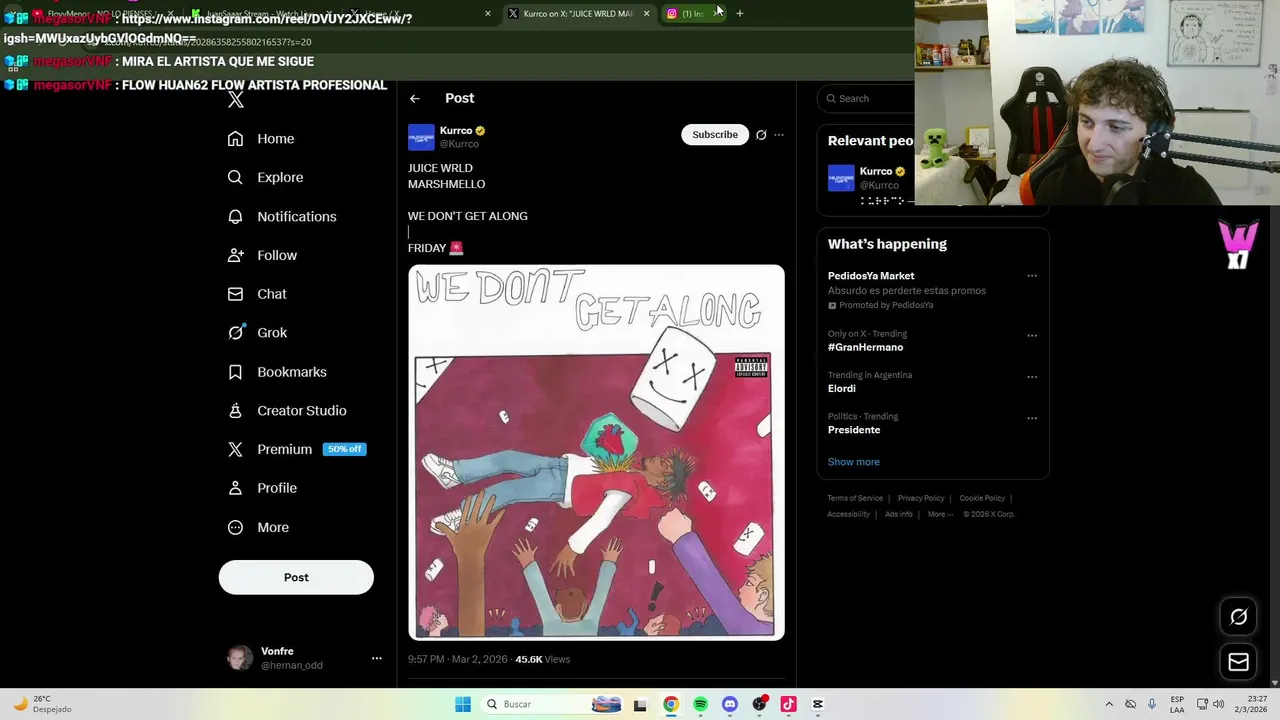This screenshot has width=1280, height=720.
Task: Click Show more under What's happening
Action: (x=853, y=462)
